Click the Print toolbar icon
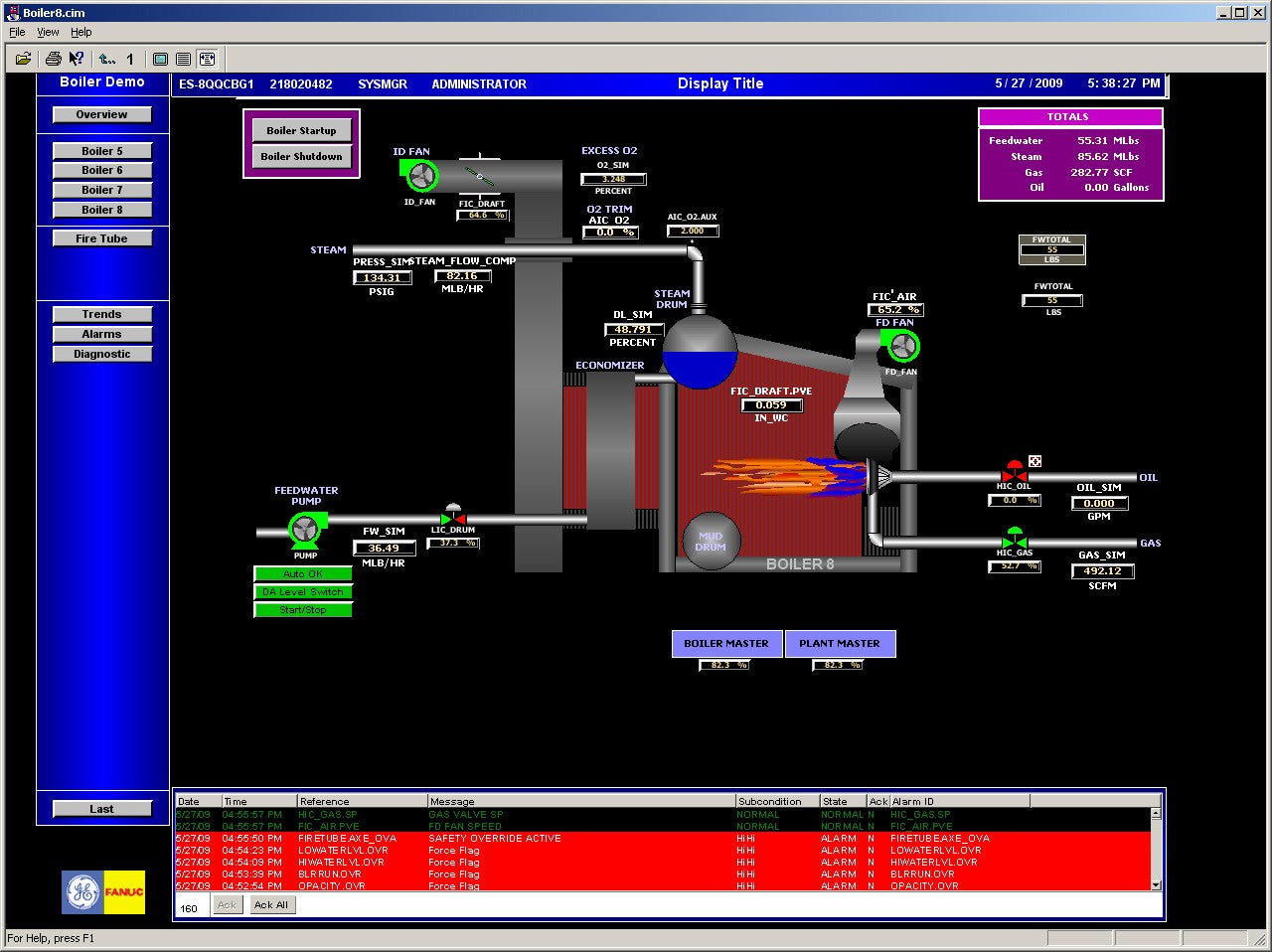1272x952 pixels. 54,59
